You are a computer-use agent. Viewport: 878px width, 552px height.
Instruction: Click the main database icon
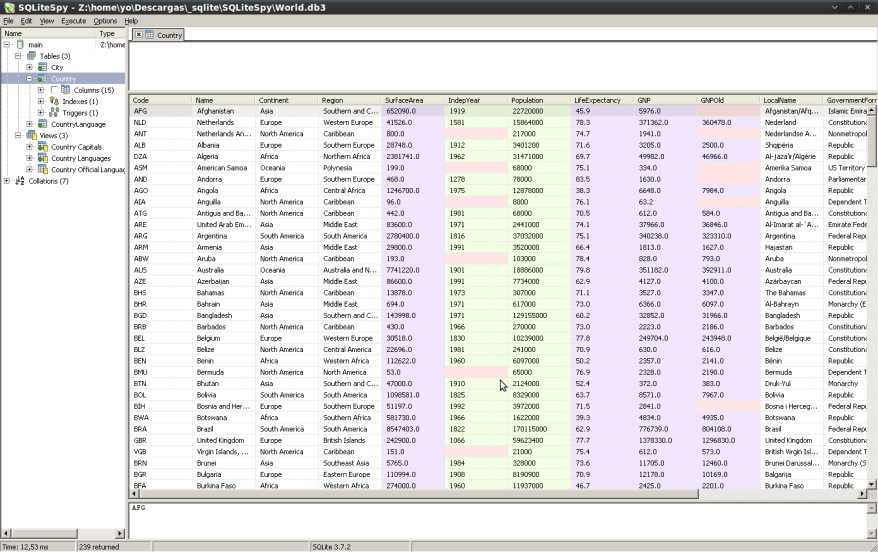pyautogui.click(x=20, y=45)
